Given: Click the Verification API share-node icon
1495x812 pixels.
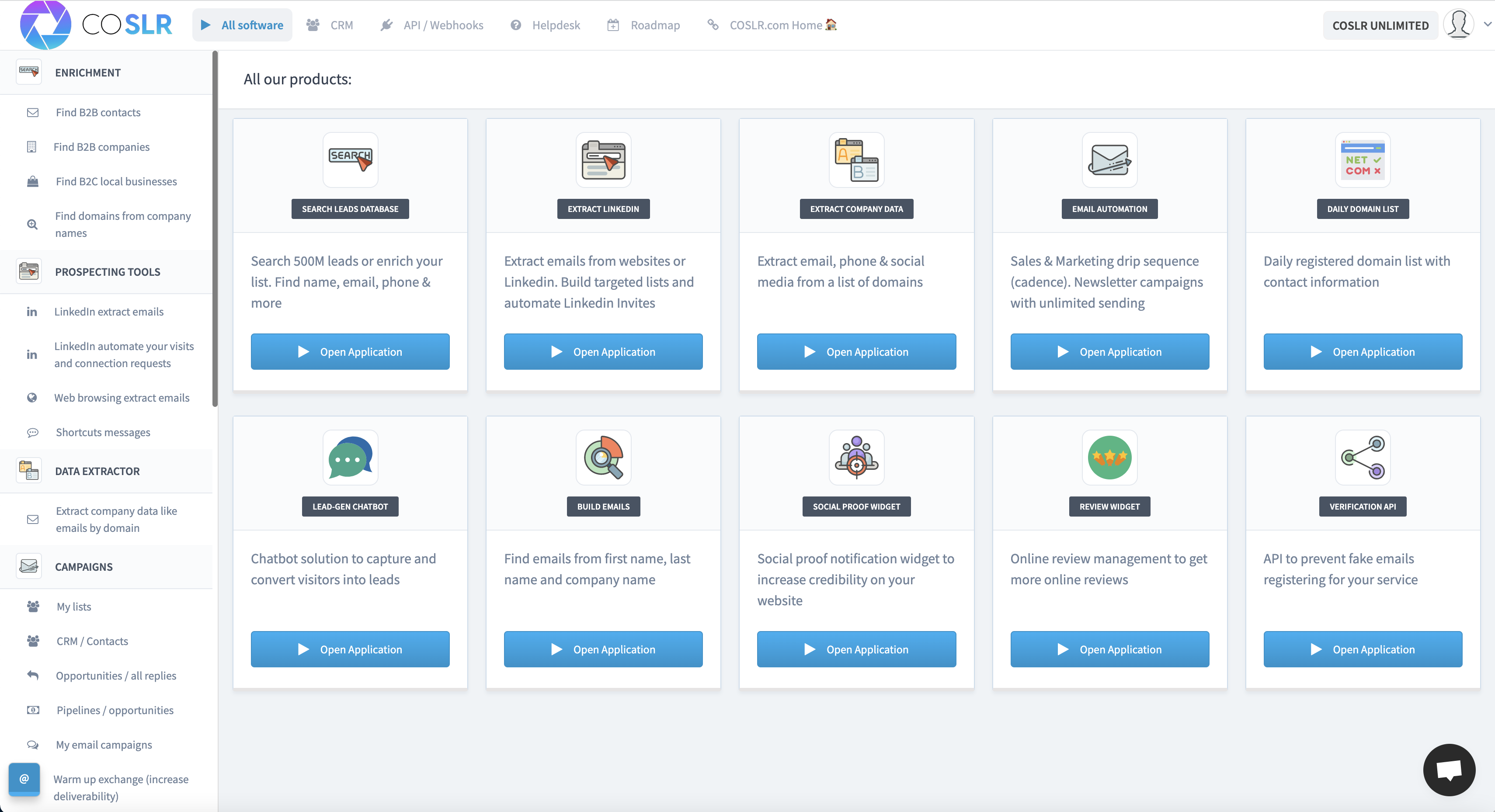Looking at the screenshot, I should tap(1362, 458).
